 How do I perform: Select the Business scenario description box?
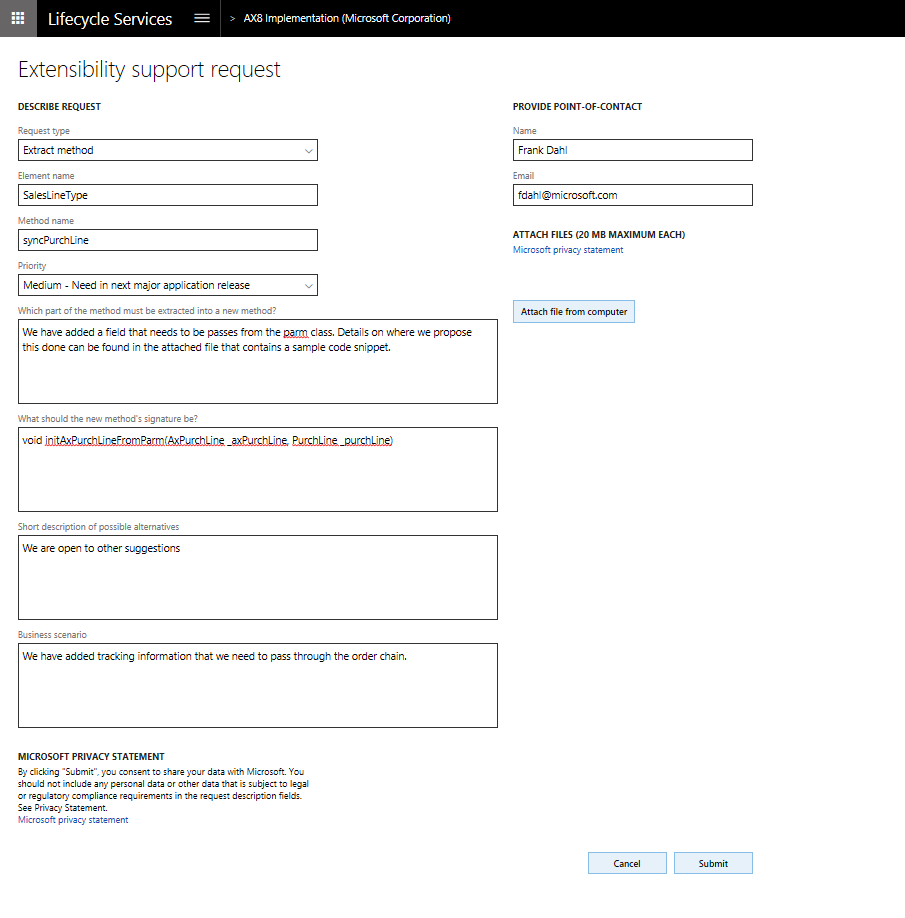[257, 685]
